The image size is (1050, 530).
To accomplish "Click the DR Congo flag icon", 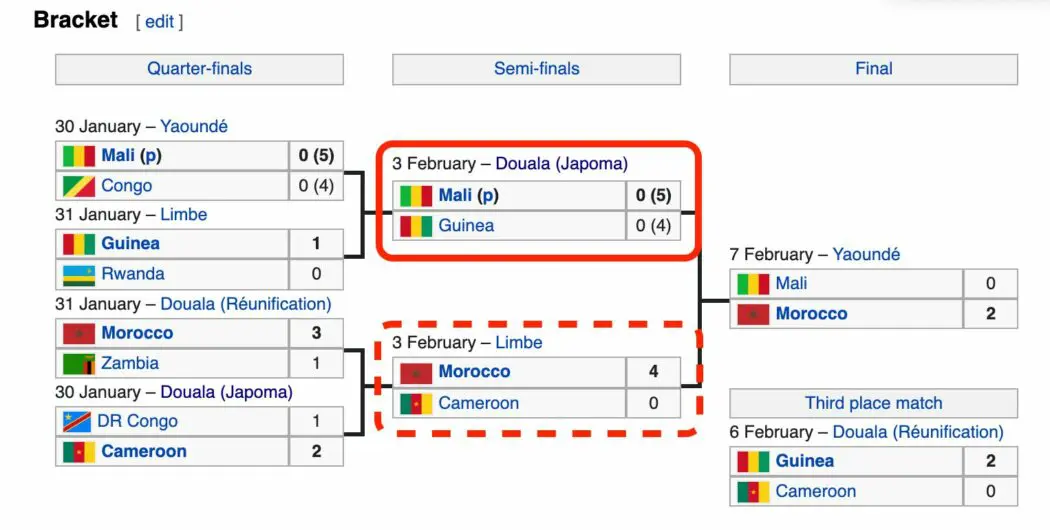I will pyautogui.click(x=77, y=421).
